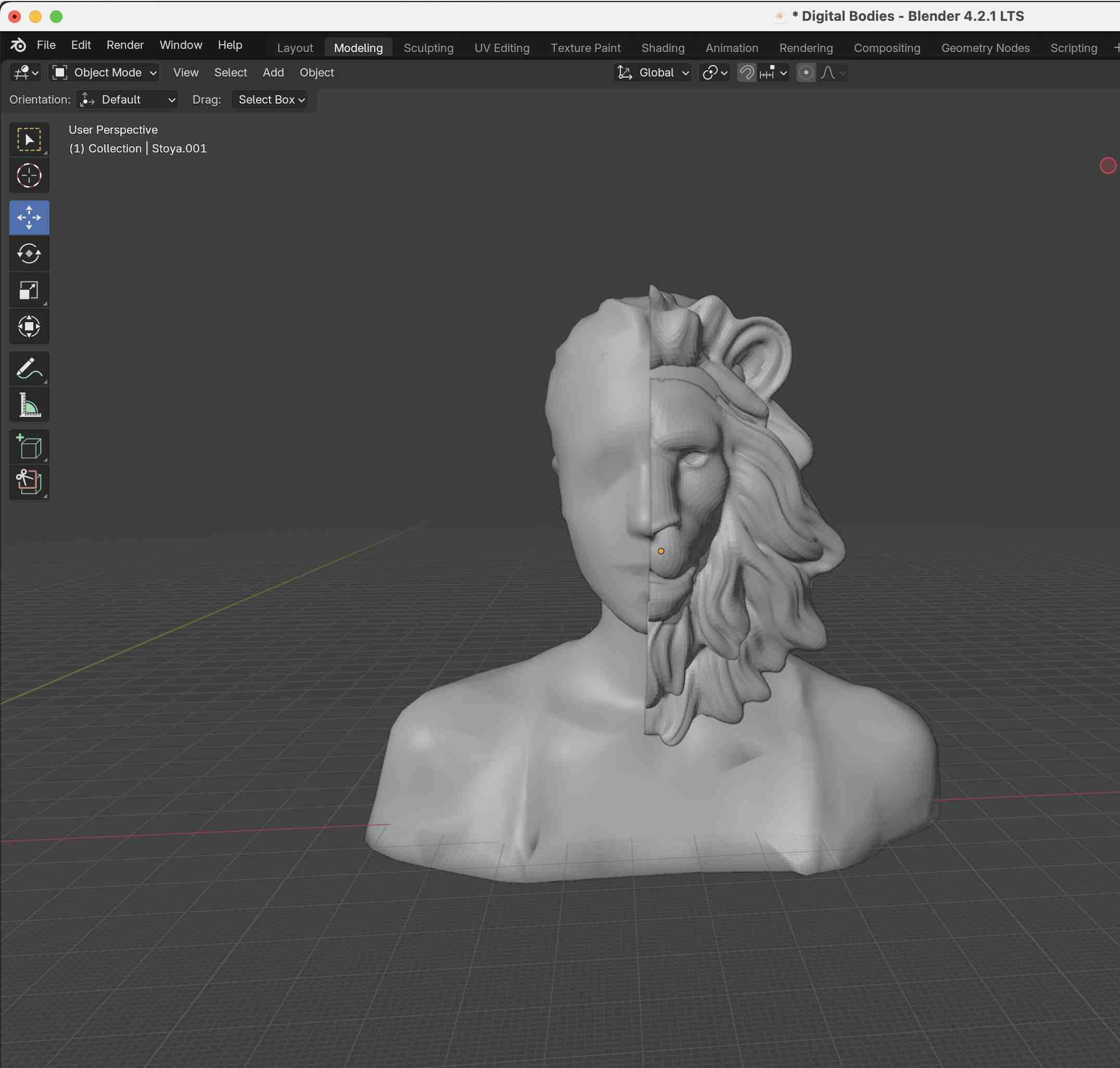
Task: Switch to the Geometry Nodes workspace tab
Action: 985,48
